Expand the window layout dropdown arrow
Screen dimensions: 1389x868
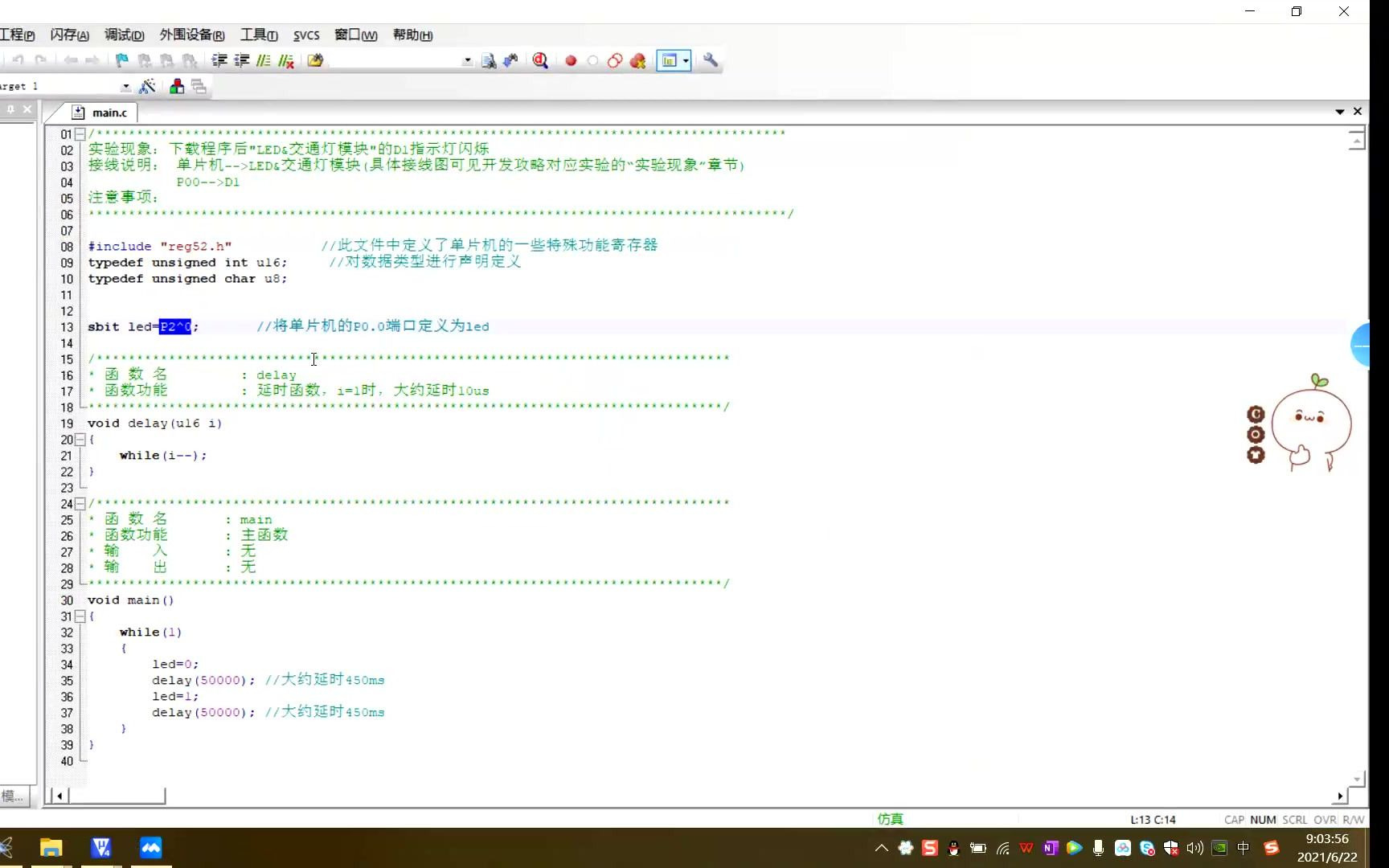(x=686, y=60)
